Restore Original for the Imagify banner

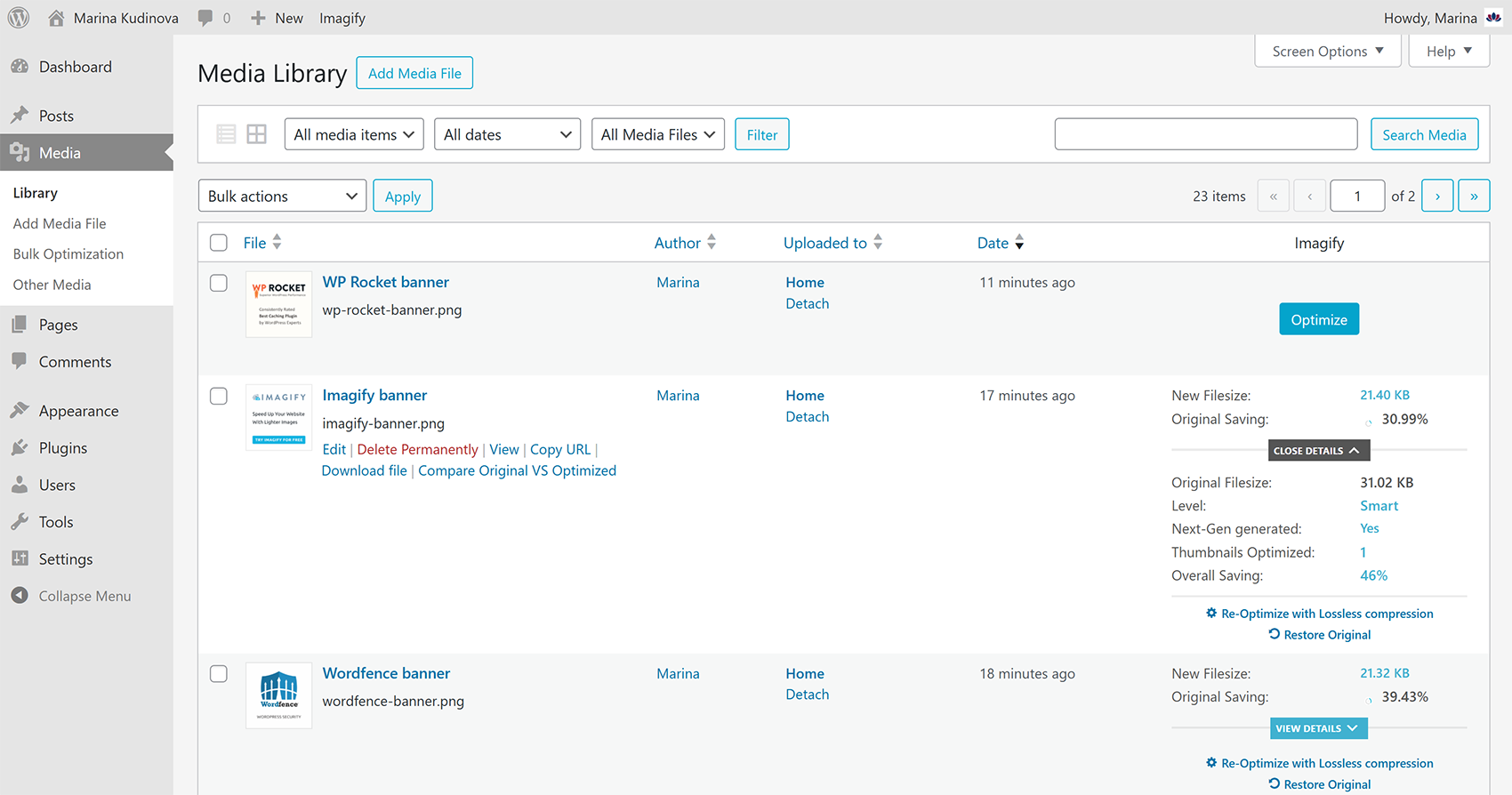[x=1319, y=634]
